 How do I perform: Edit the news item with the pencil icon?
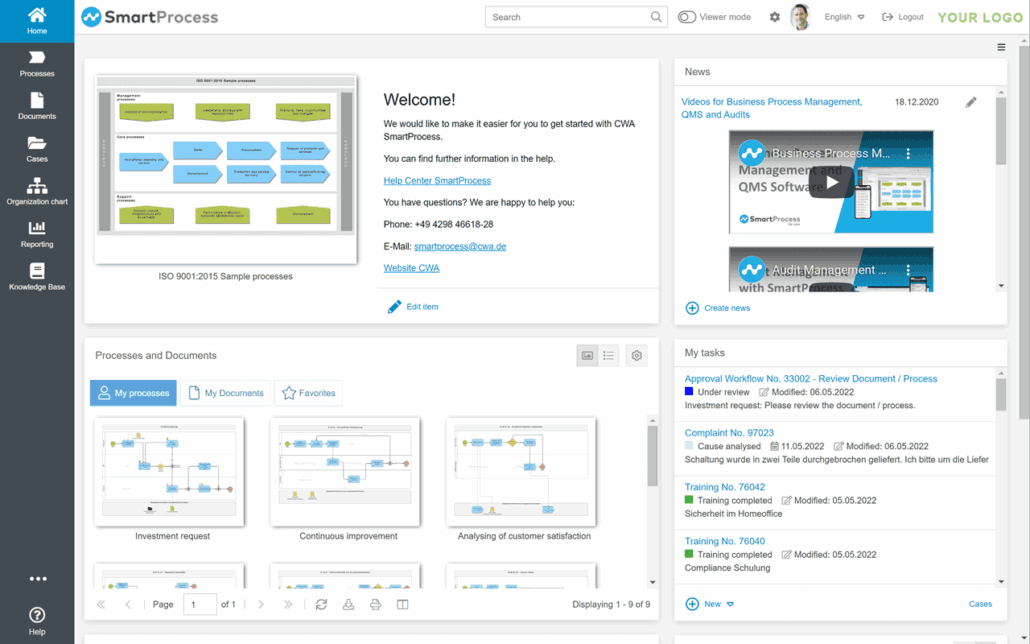(x=971, y=101)
